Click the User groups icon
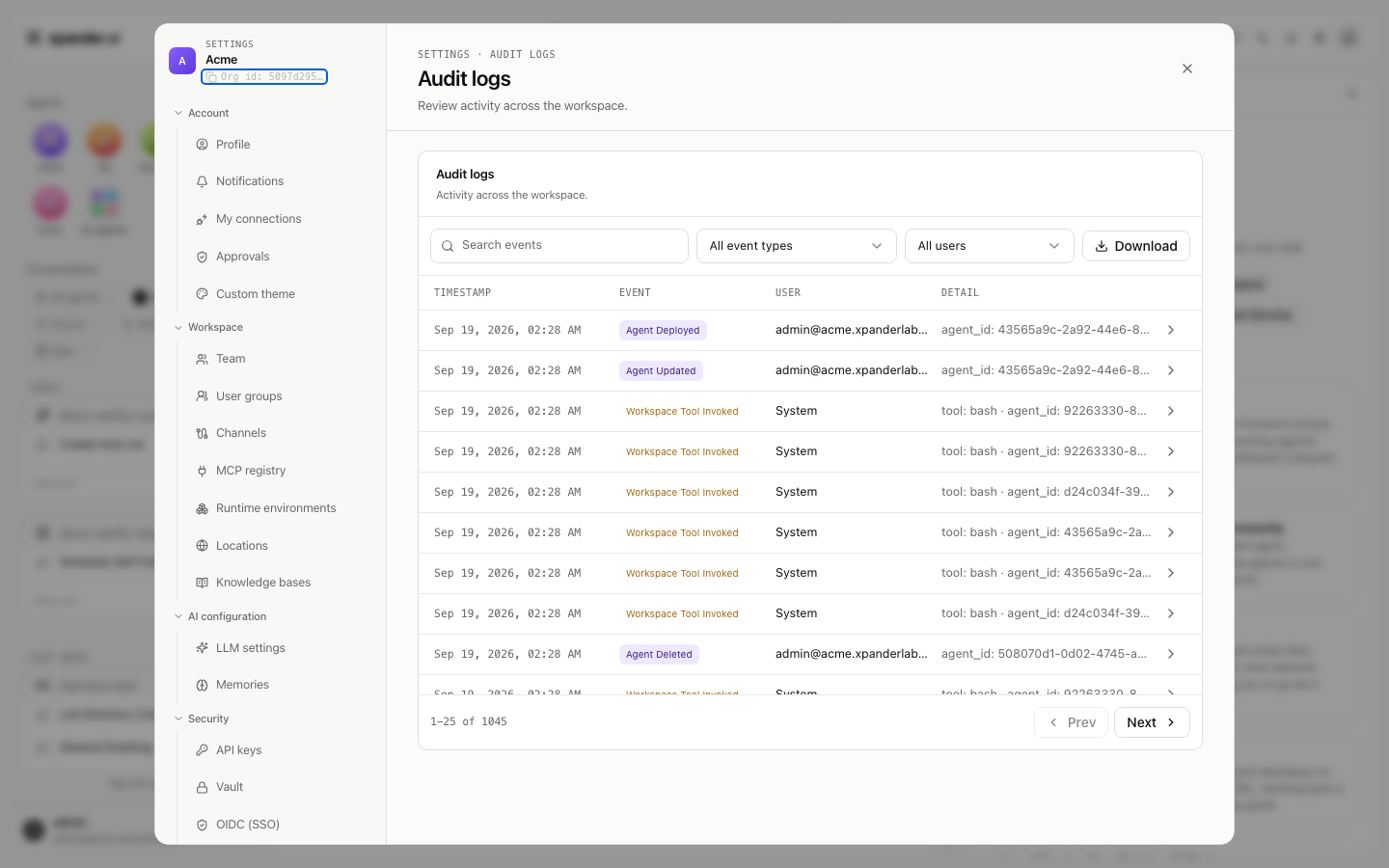The width and height of the screenshot is (1389, 868). click(203, 396)
